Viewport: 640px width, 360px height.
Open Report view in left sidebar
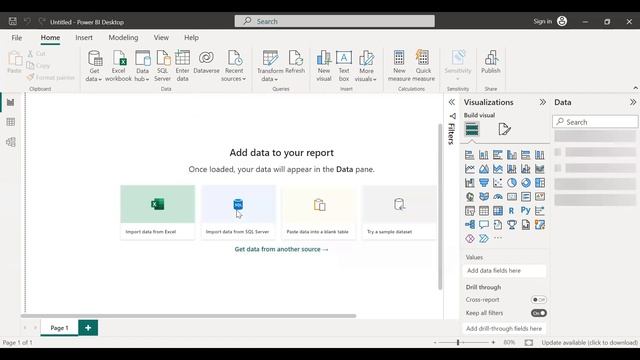click(x=11, y=102)
